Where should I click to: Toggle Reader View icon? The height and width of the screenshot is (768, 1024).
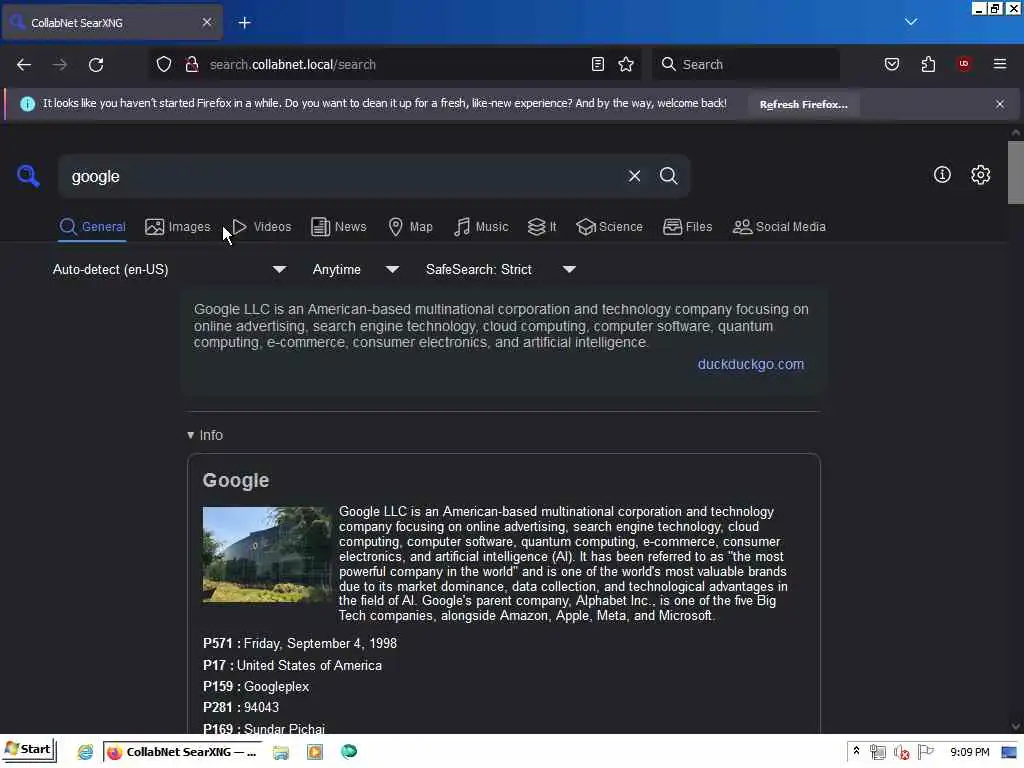[x=598, y=64]
